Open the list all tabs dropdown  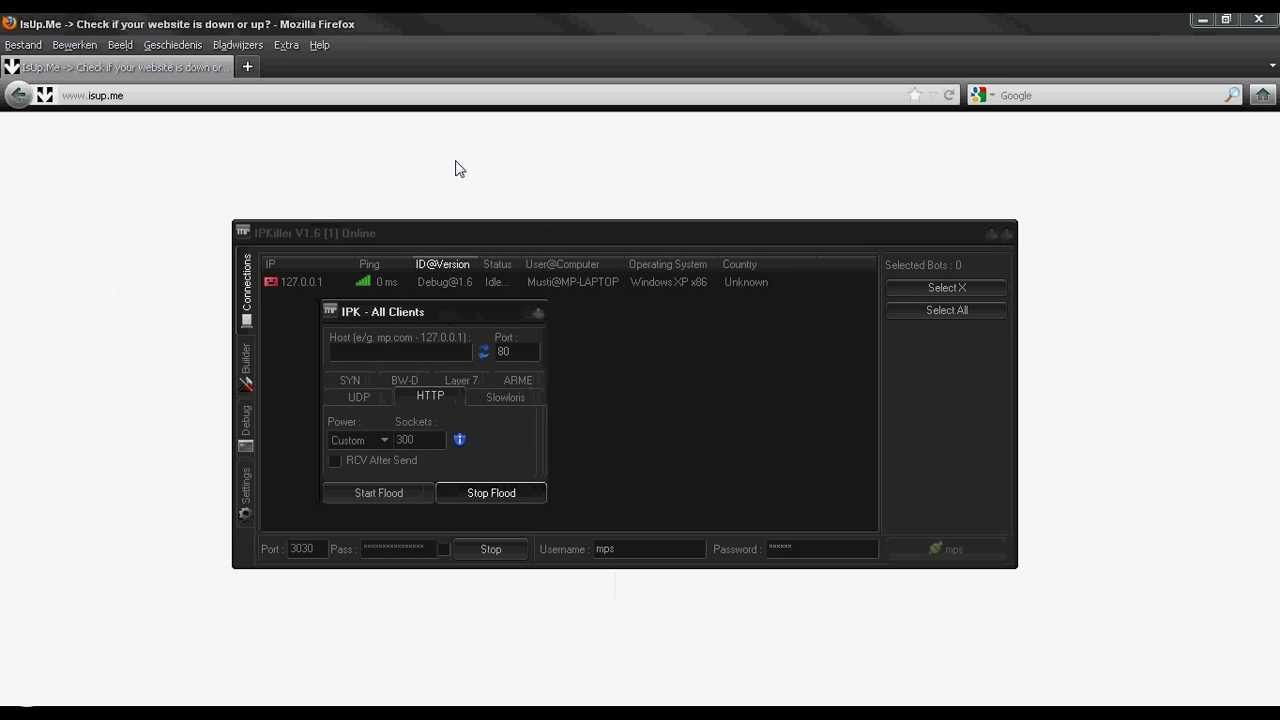coord(1272,66)
